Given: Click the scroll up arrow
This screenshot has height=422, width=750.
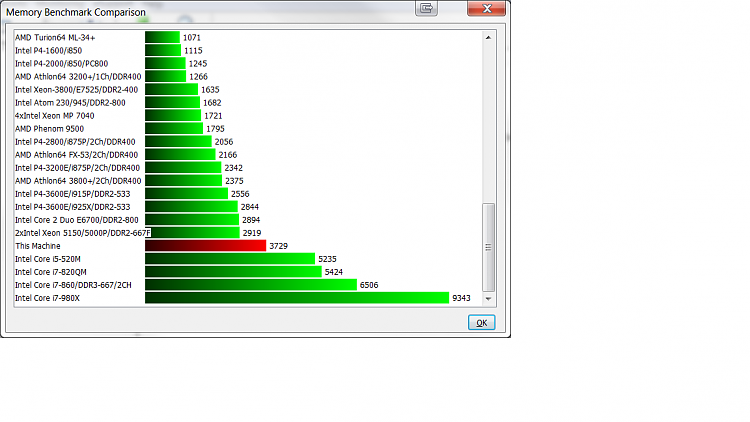Looking at the screenshot, I should (488, 37).
